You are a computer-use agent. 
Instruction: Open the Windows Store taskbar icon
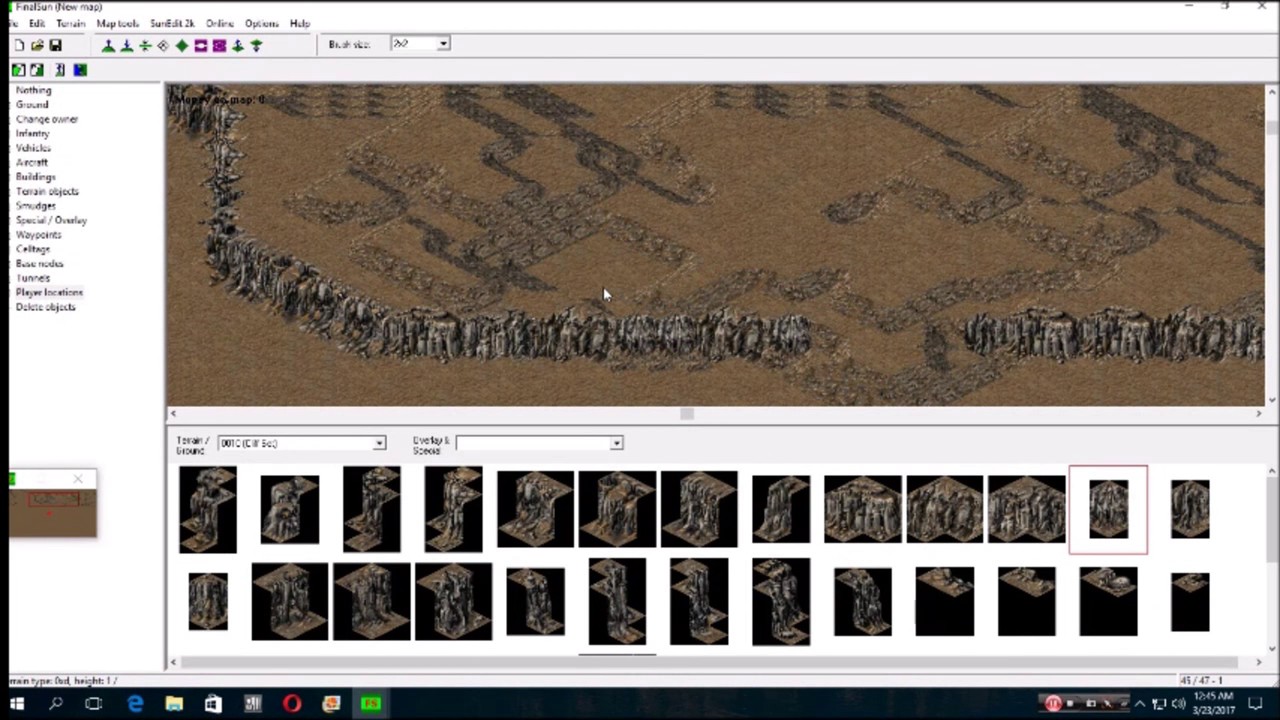point(213,704)
